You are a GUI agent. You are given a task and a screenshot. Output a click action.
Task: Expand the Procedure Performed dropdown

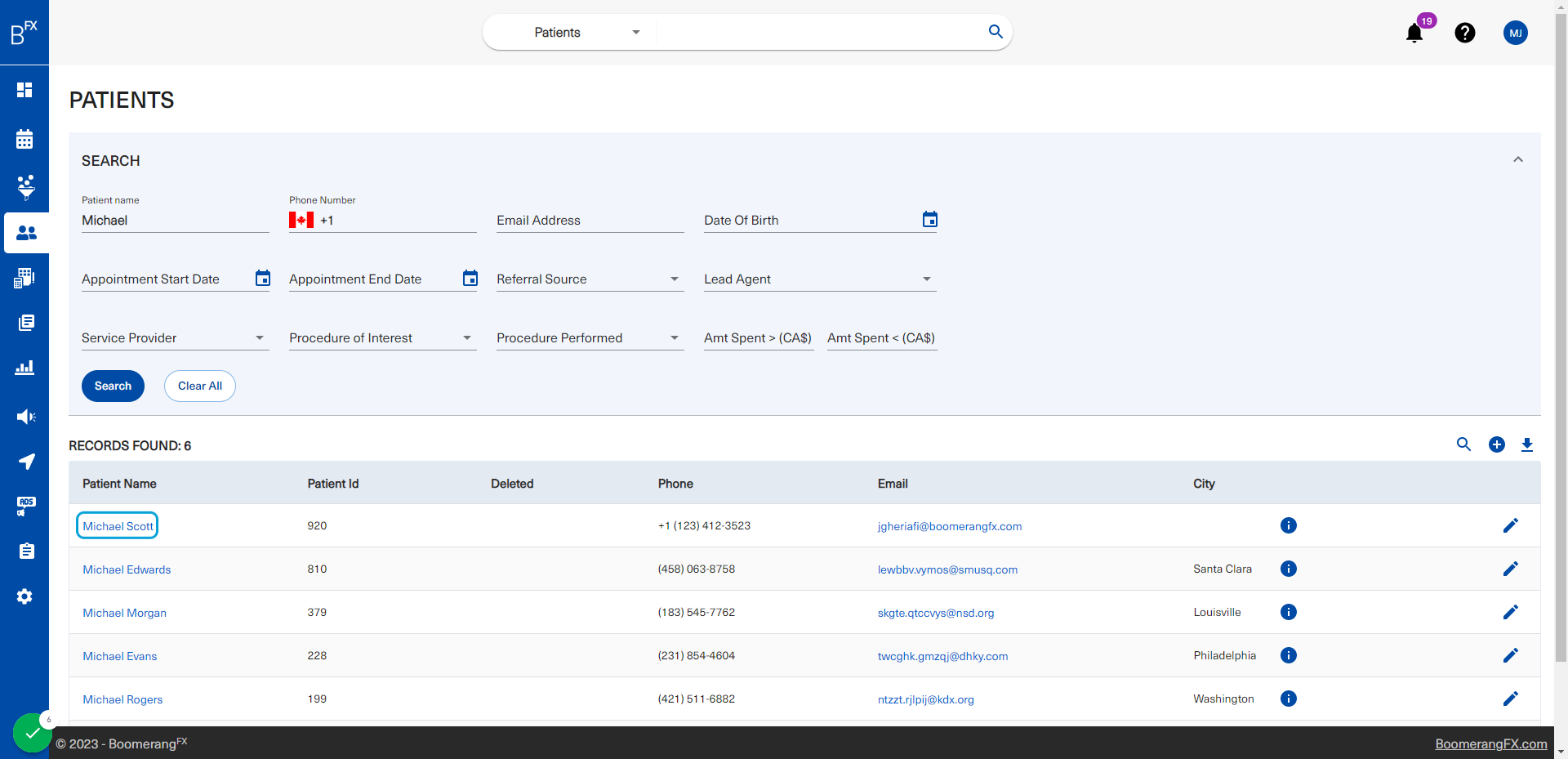[x=590, y=338]
